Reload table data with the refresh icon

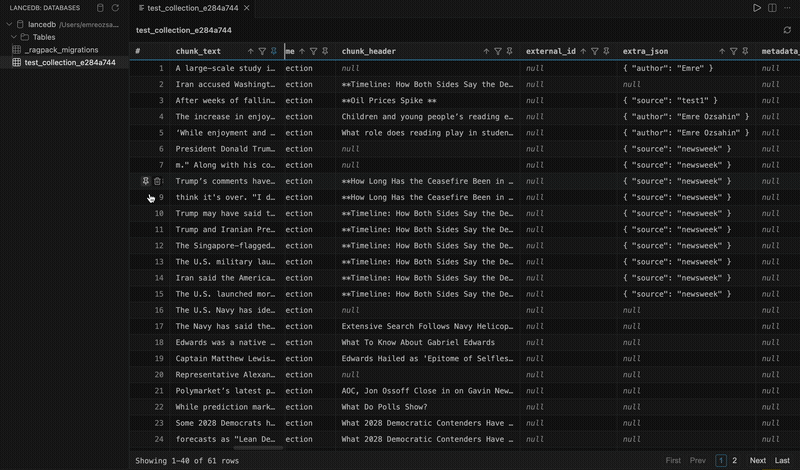787,30
